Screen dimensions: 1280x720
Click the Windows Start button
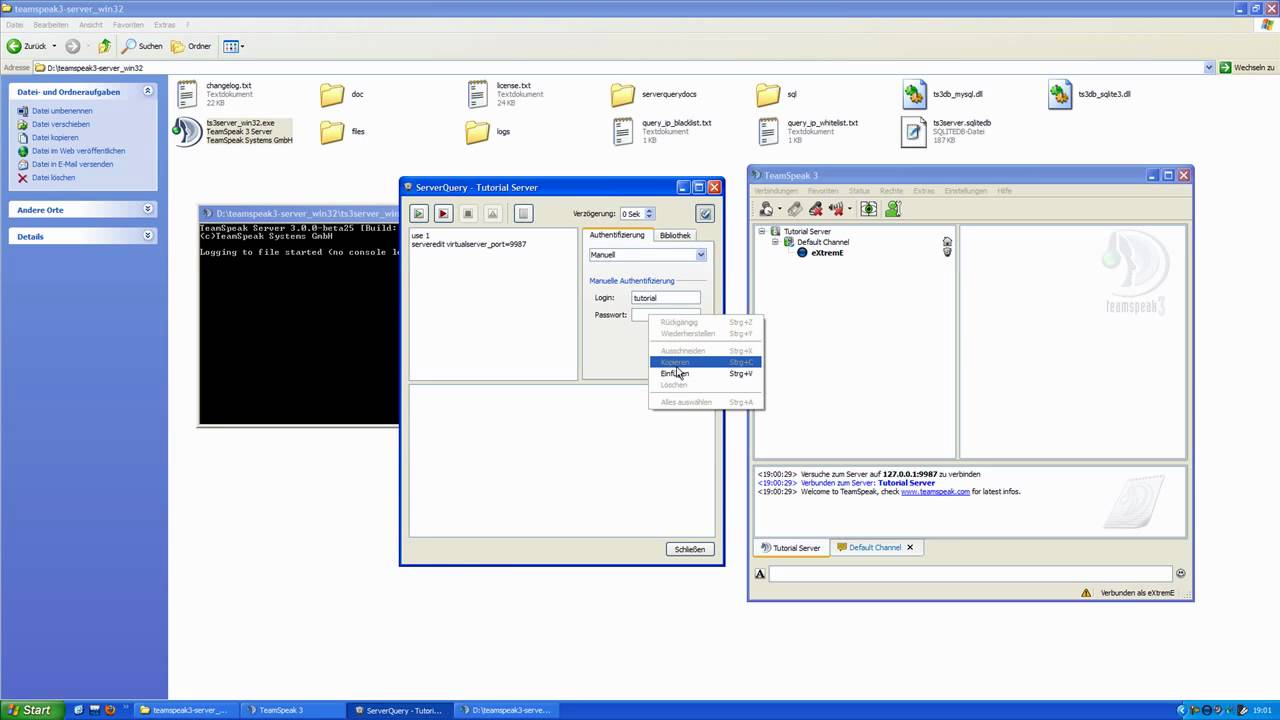coord(31,710)
